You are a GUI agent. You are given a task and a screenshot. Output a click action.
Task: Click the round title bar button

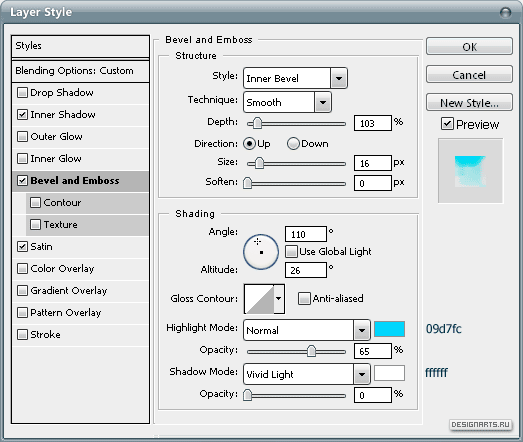506,13
